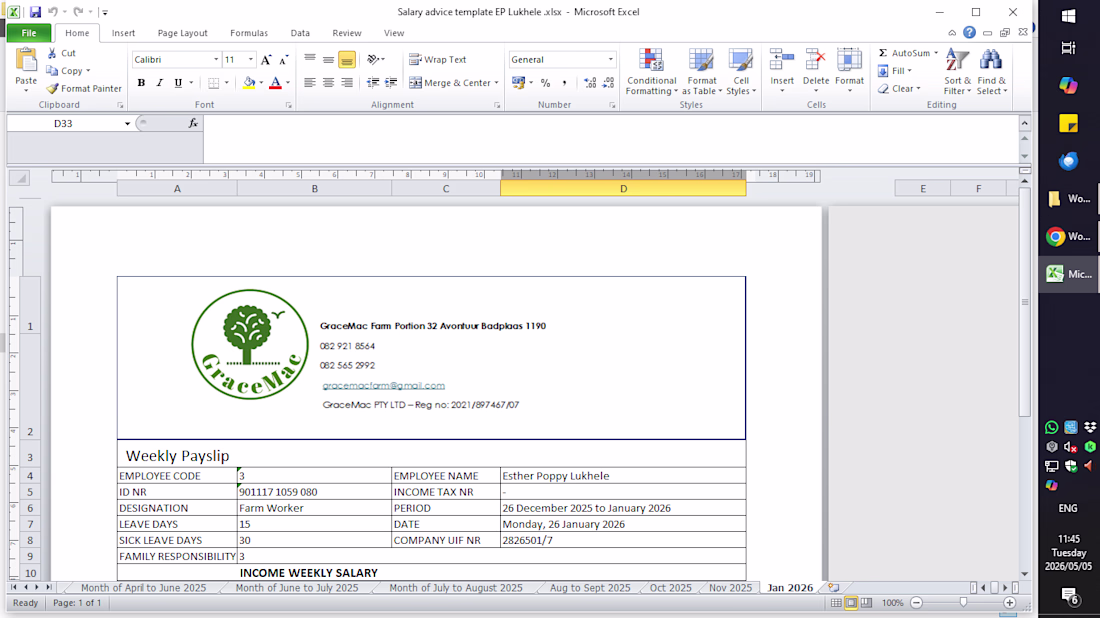Open the File tab
Screen dimensions: 1100x618
point(29,33)
